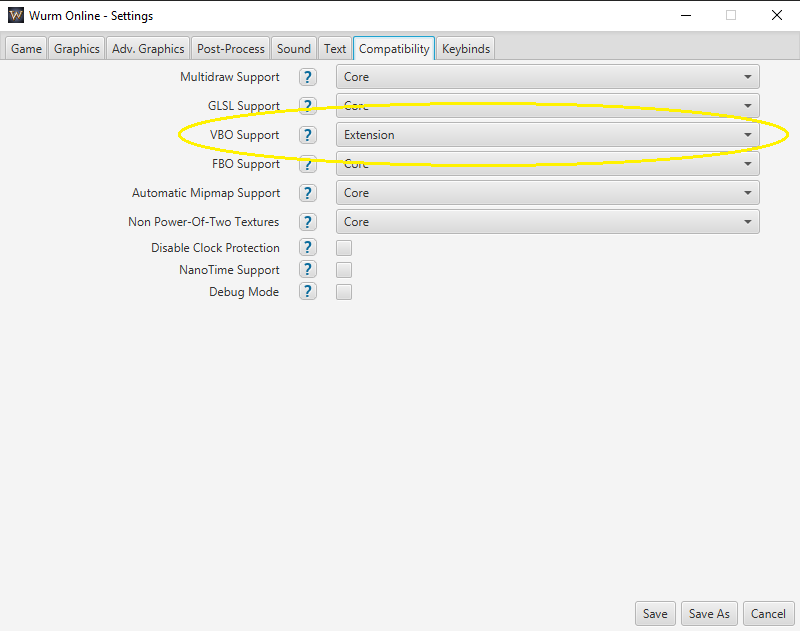800x631 pixels.
Task: Expand the VBO Support dropdown set to Extension
Action: pos(547,135)
